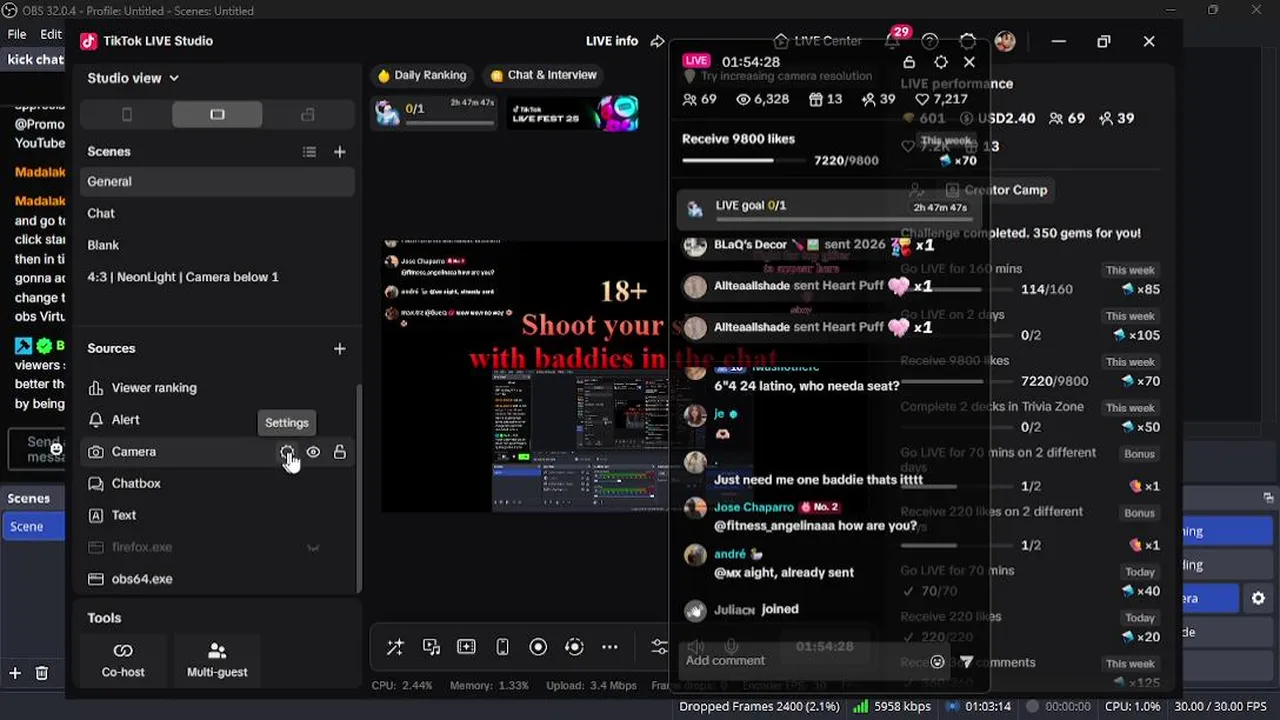Open audio mixer sliders icon

click(x=659, y=647)
